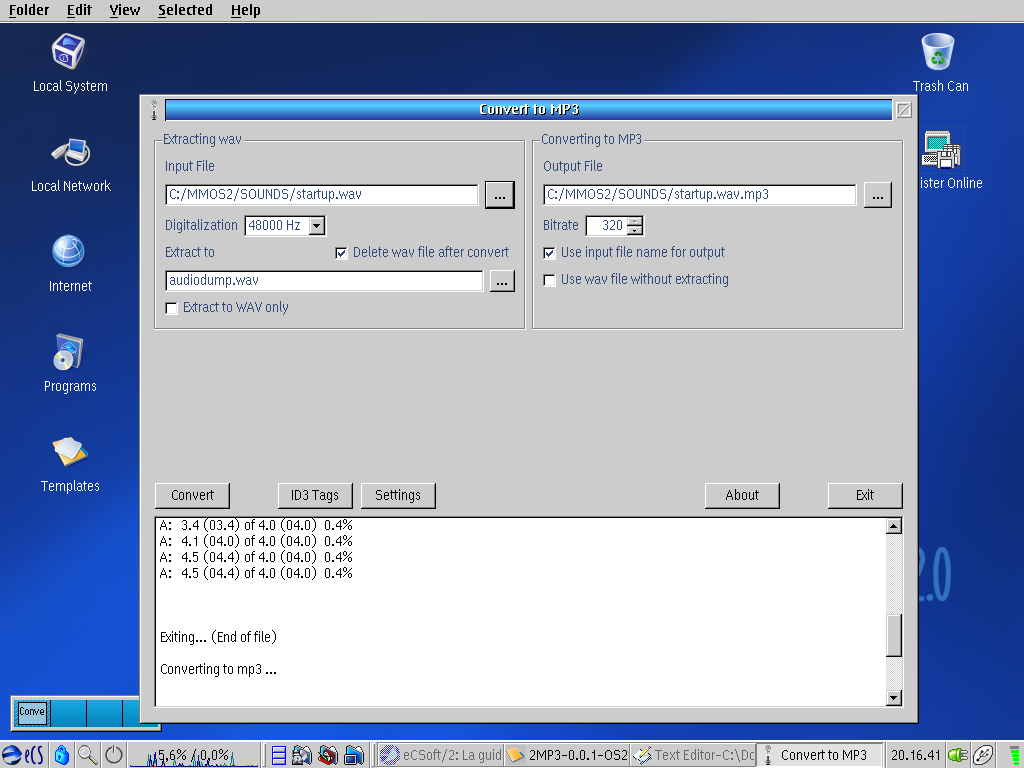Click the log output scrollbar thumb

(x=894, y=635)
